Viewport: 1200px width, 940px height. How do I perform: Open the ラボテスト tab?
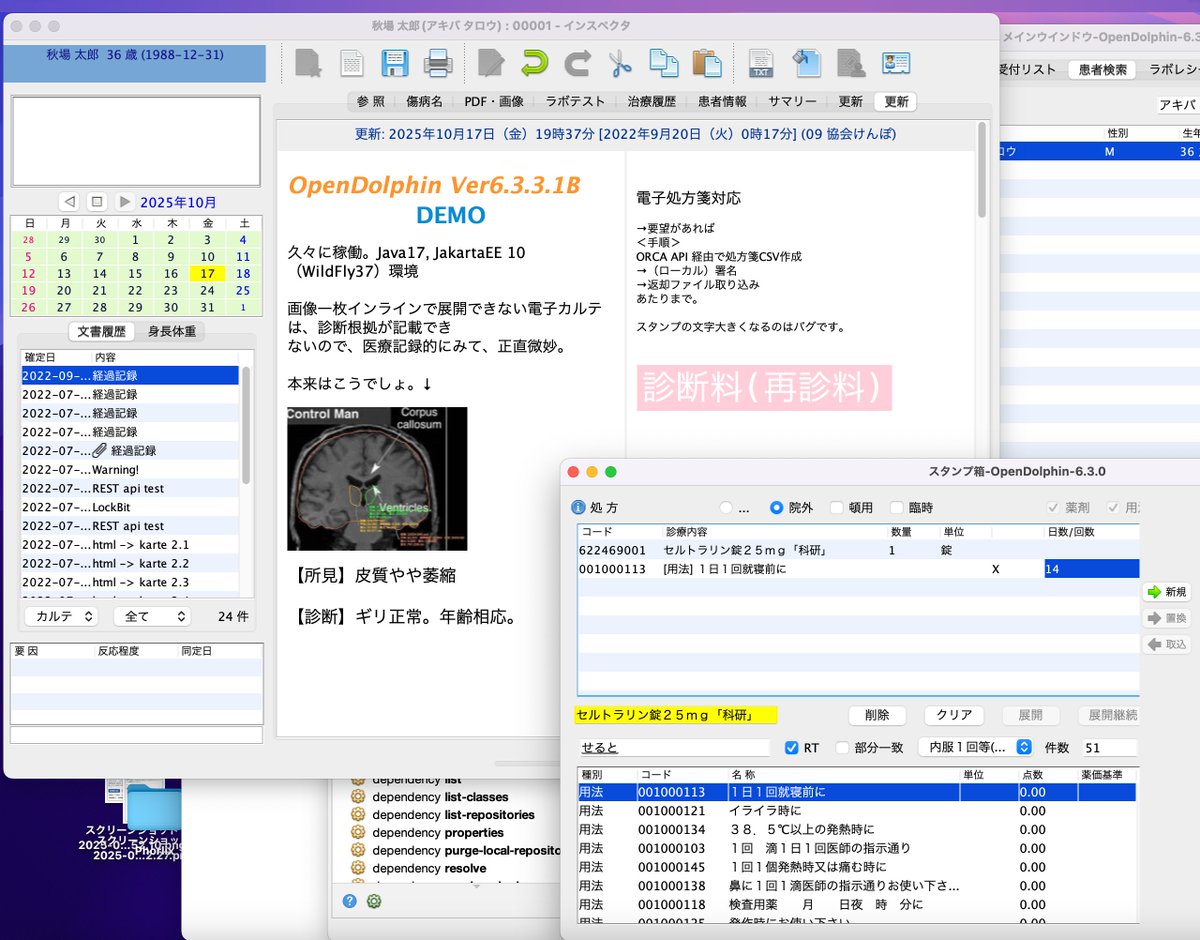[x=575, y=102]
